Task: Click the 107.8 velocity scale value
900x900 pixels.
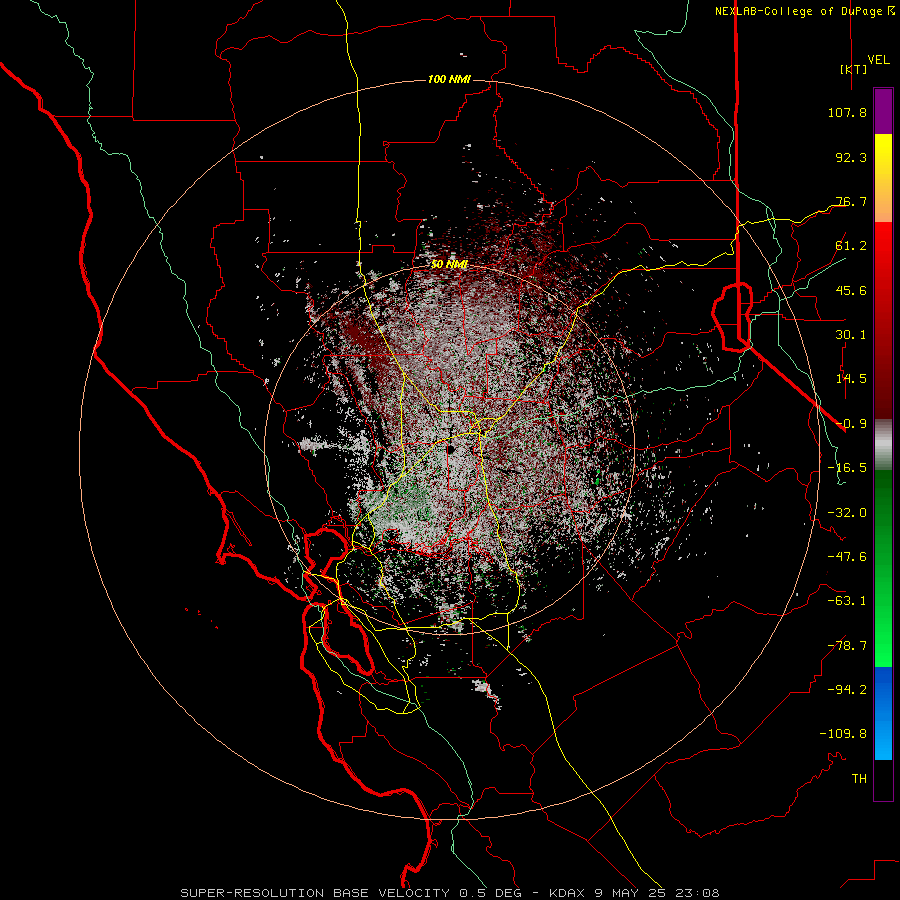Action: [847, 112]
